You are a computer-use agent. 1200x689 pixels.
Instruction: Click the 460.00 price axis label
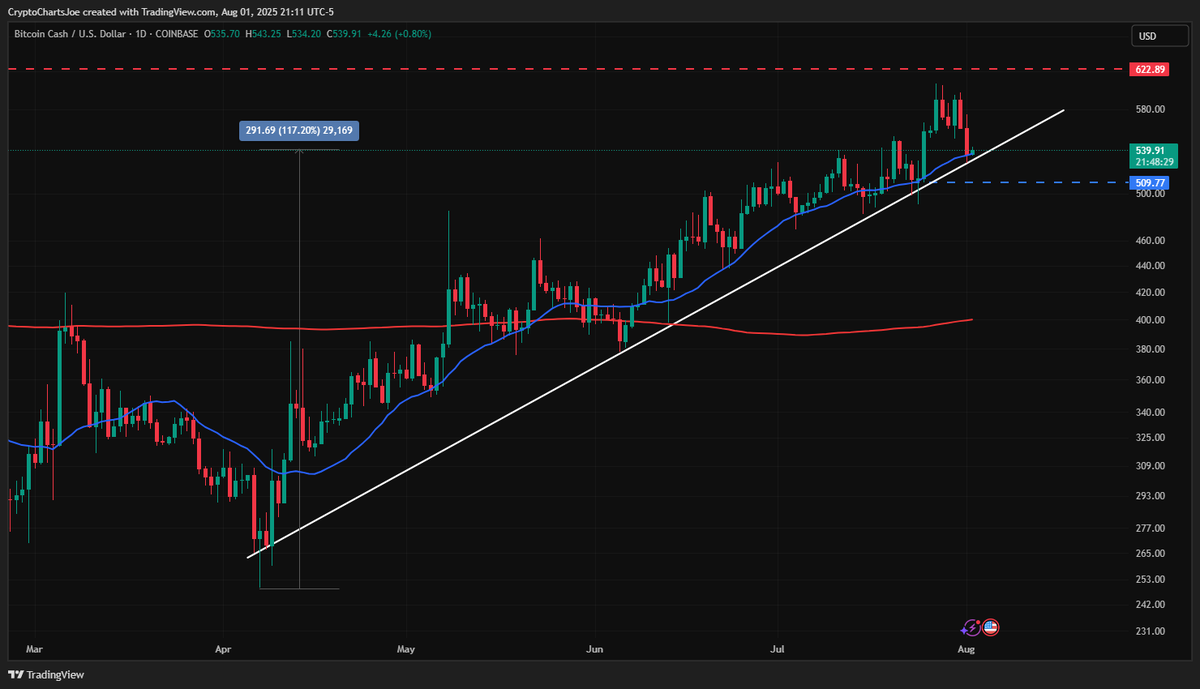point(1150,241)
